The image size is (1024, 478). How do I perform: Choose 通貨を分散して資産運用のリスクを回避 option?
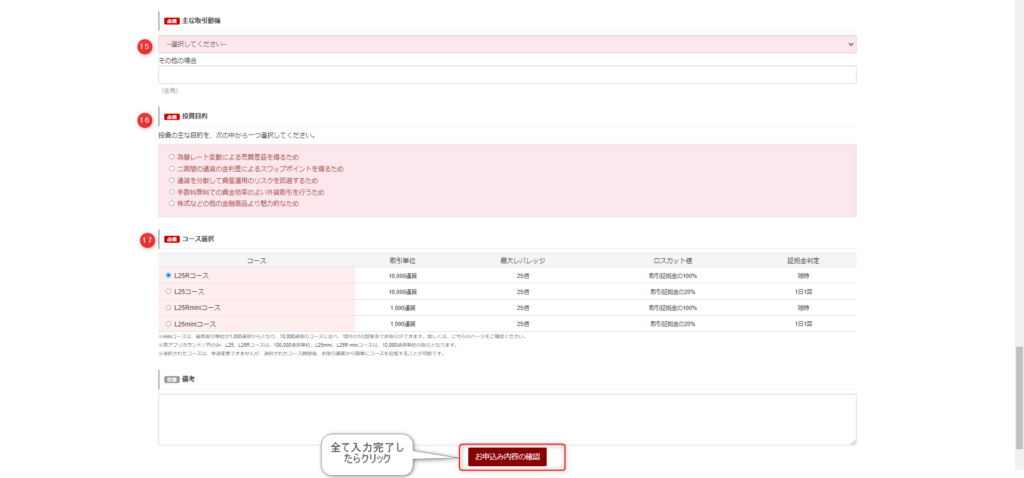[x=173, y=180]
